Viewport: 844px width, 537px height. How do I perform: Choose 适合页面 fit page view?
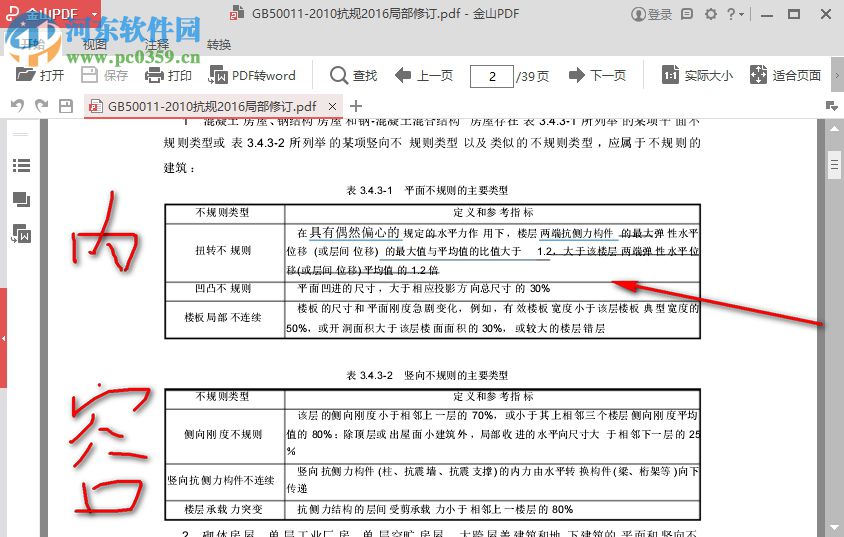pyautogui.click(x=785, y=75)
